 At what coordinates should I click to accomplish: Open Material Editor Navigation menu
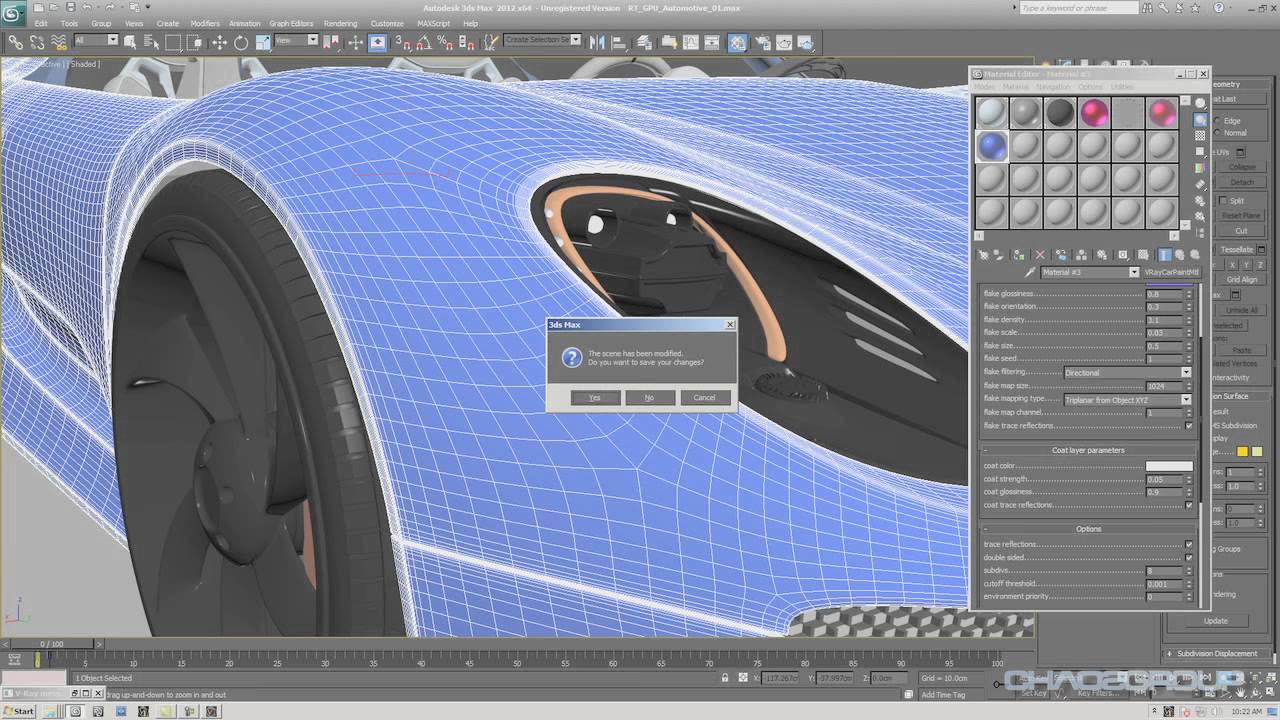tap(1052, 87)
